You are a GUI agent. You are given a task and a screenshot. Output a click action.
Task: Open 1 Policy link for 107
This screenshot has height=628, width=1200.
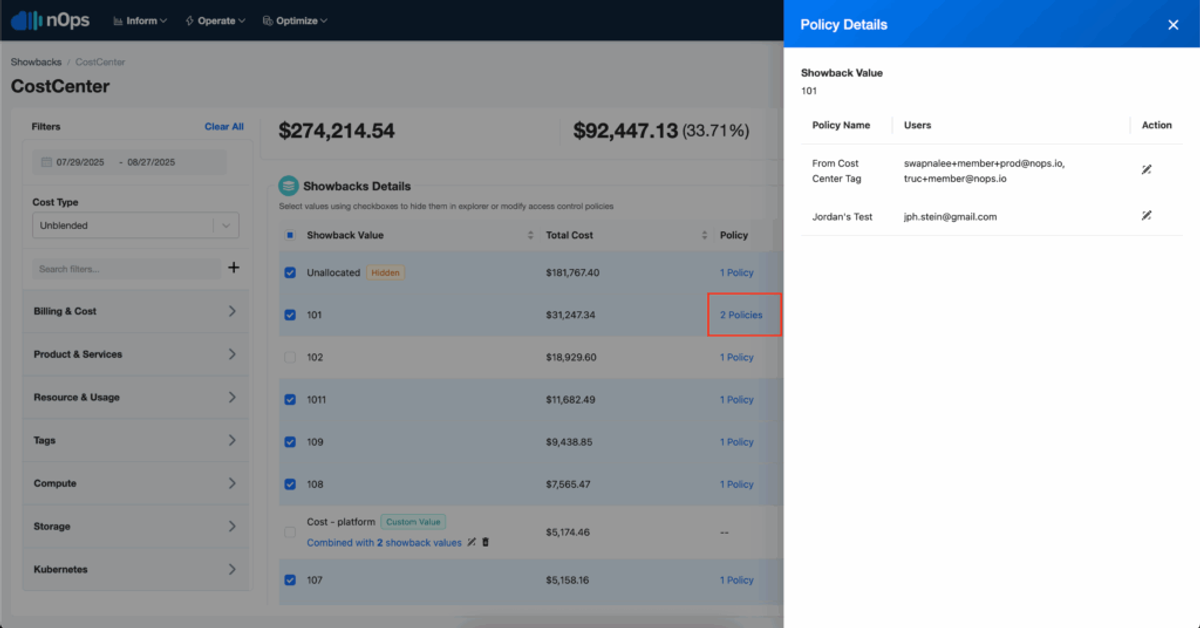point(737,580)
